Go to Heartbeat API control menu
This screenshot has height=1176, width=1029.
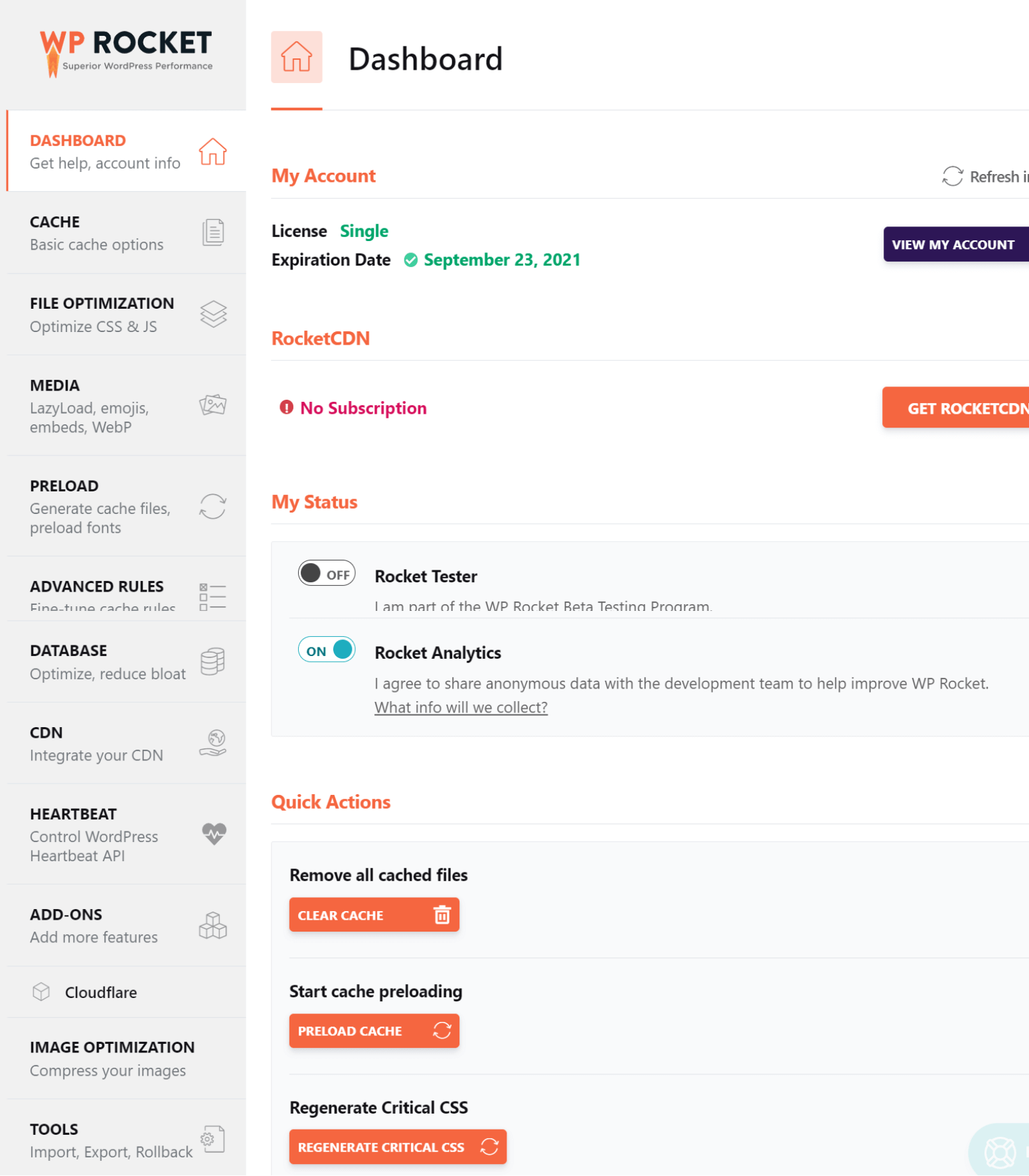(x=126, y=834)
